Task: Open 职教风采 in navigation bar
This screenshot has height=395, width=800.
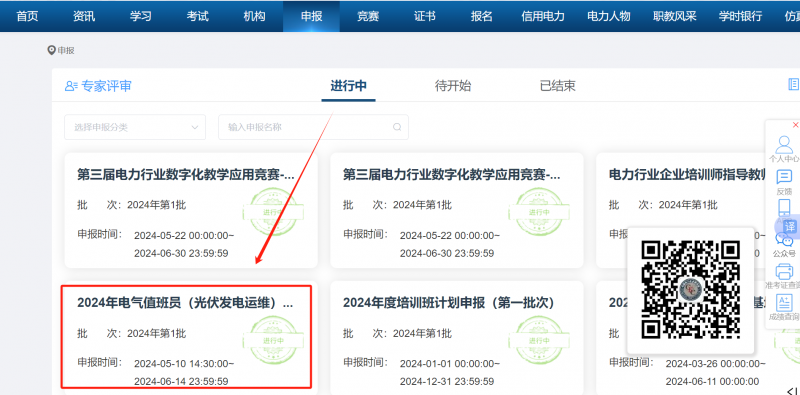Action: click(674, 16)
